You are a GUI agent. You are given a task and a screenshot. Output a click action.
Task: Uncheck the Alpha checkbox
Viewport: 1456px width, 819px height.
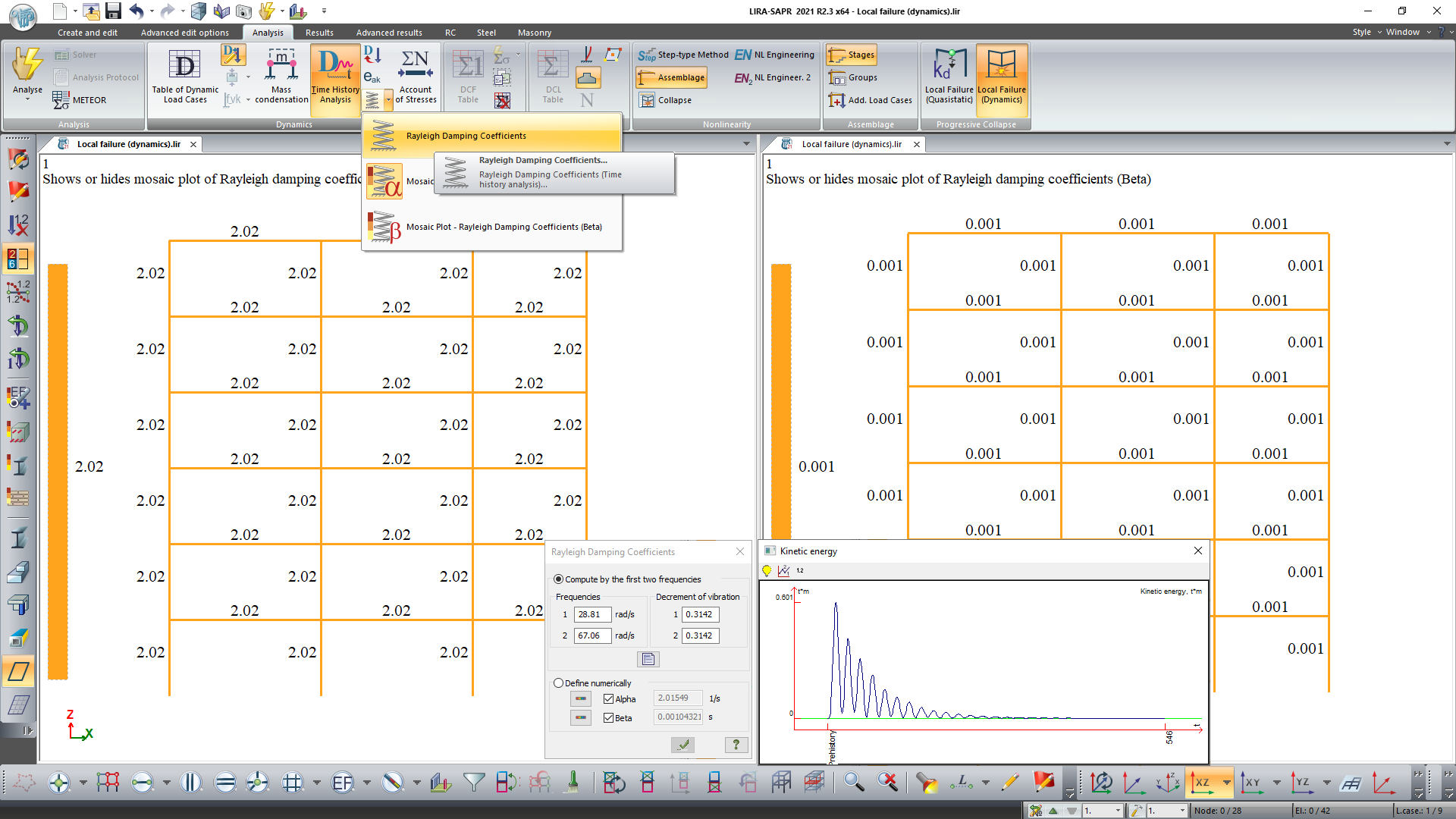pyautogui.click(x=608, y=699)
